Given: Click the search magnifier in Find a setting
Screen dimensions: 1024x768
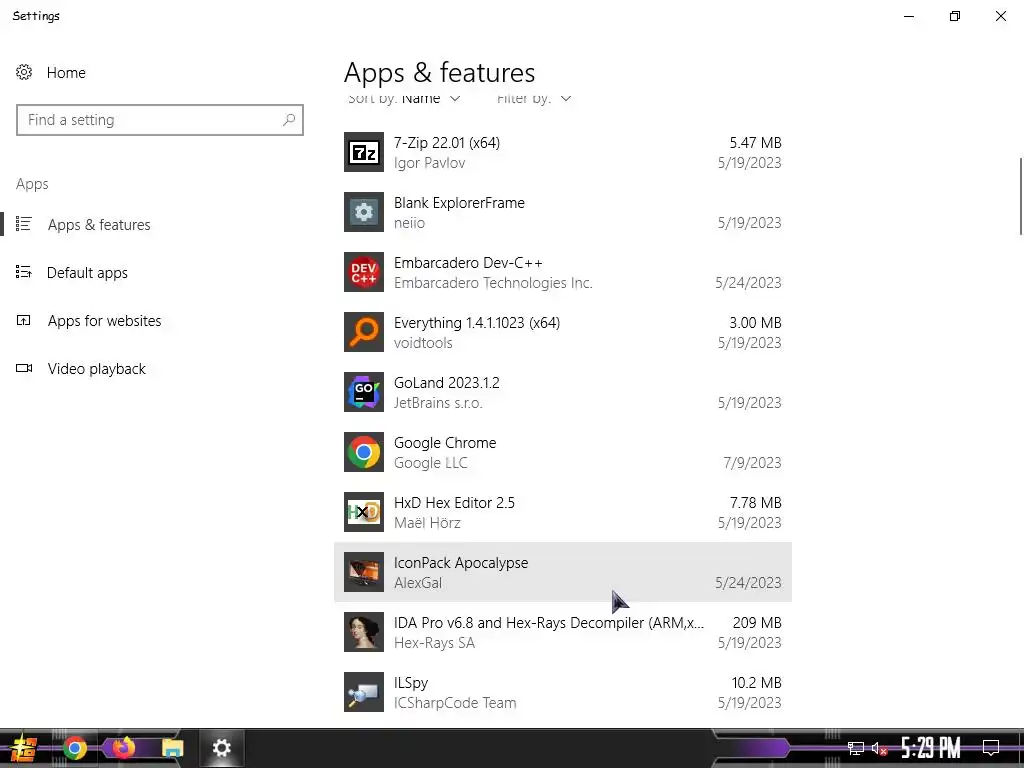Looking at the screenshot, I should click(x=289, y=120).
